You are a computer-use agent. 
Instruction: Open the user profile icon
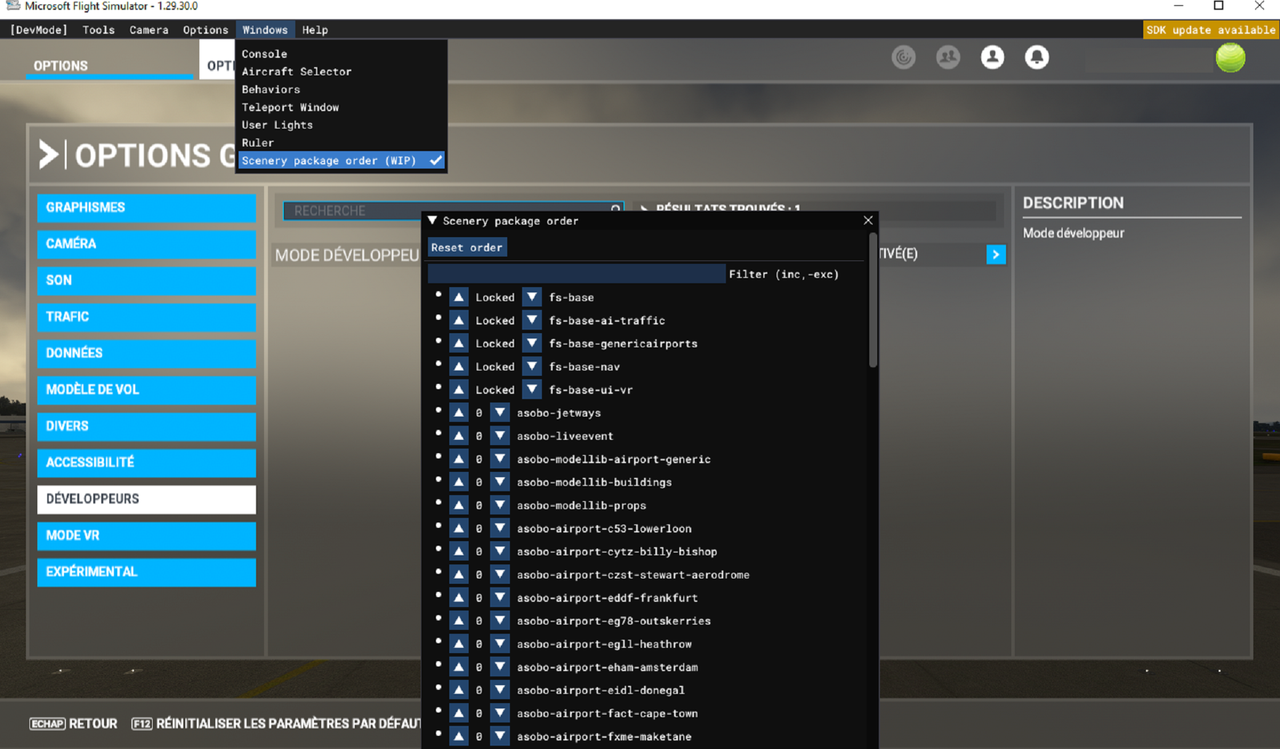click(992, 57)
